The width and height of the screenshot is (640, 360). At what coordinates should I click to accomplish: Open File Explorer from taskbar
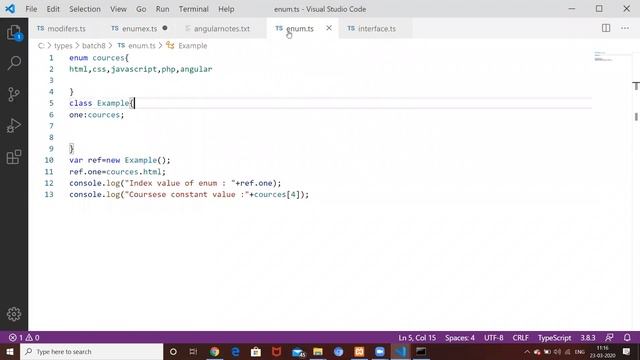click(318, 351)
